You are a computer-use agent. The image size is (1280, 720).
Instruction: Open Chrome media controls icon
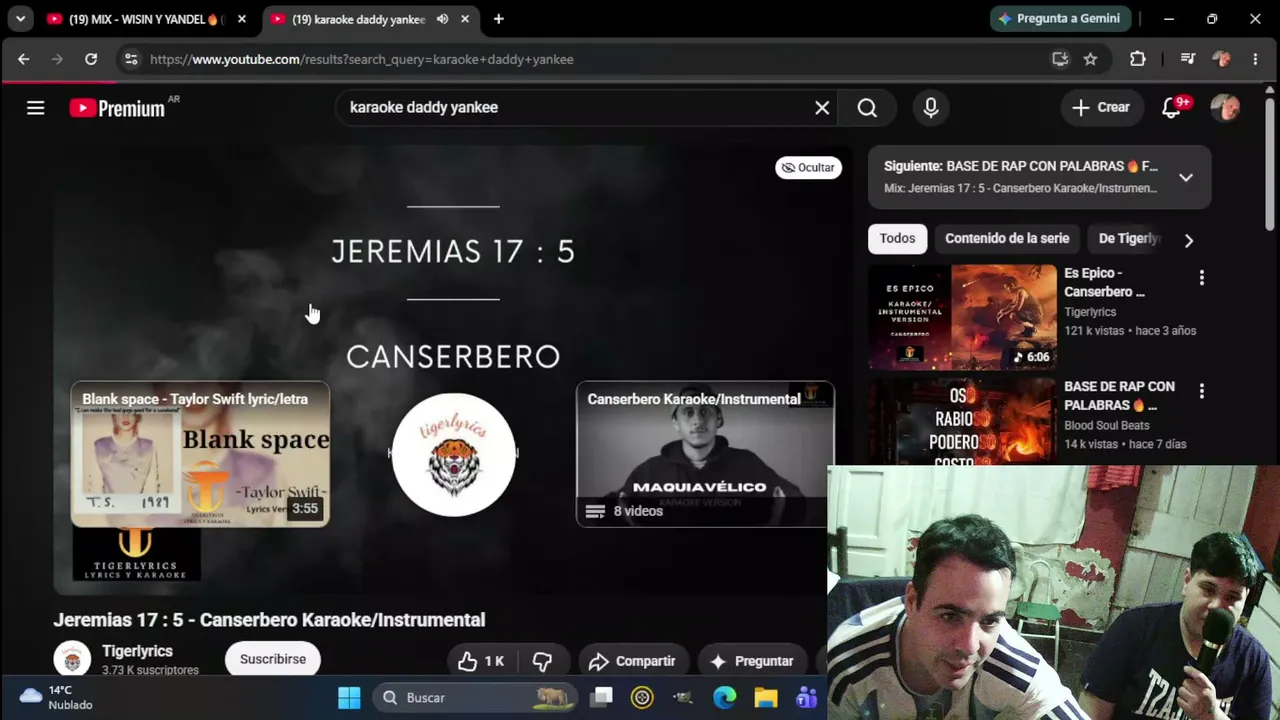tap(1188, 59)
